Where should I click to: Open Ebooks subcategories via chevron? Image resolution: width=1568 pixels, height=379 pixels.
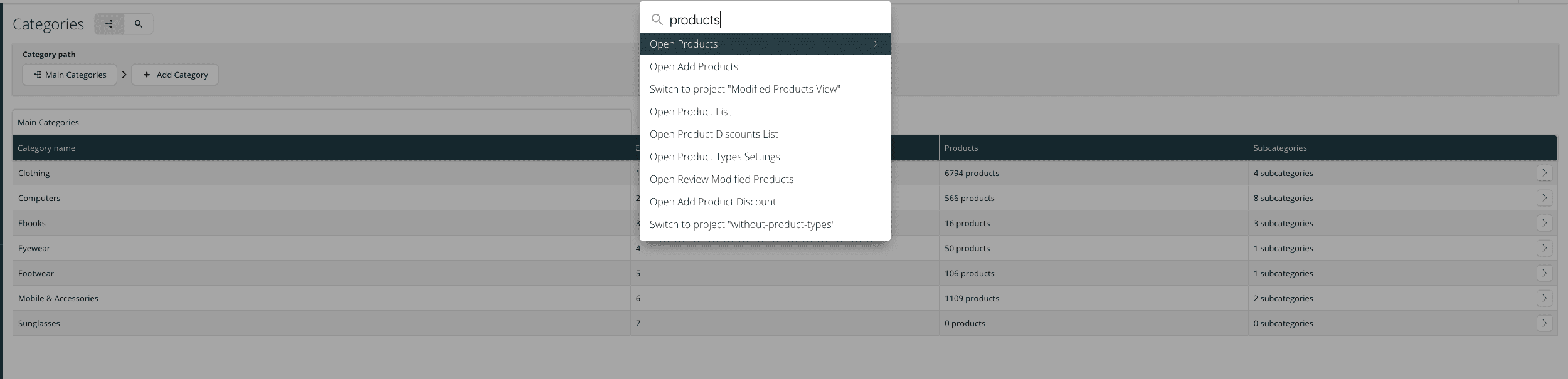pos(1544,223)
